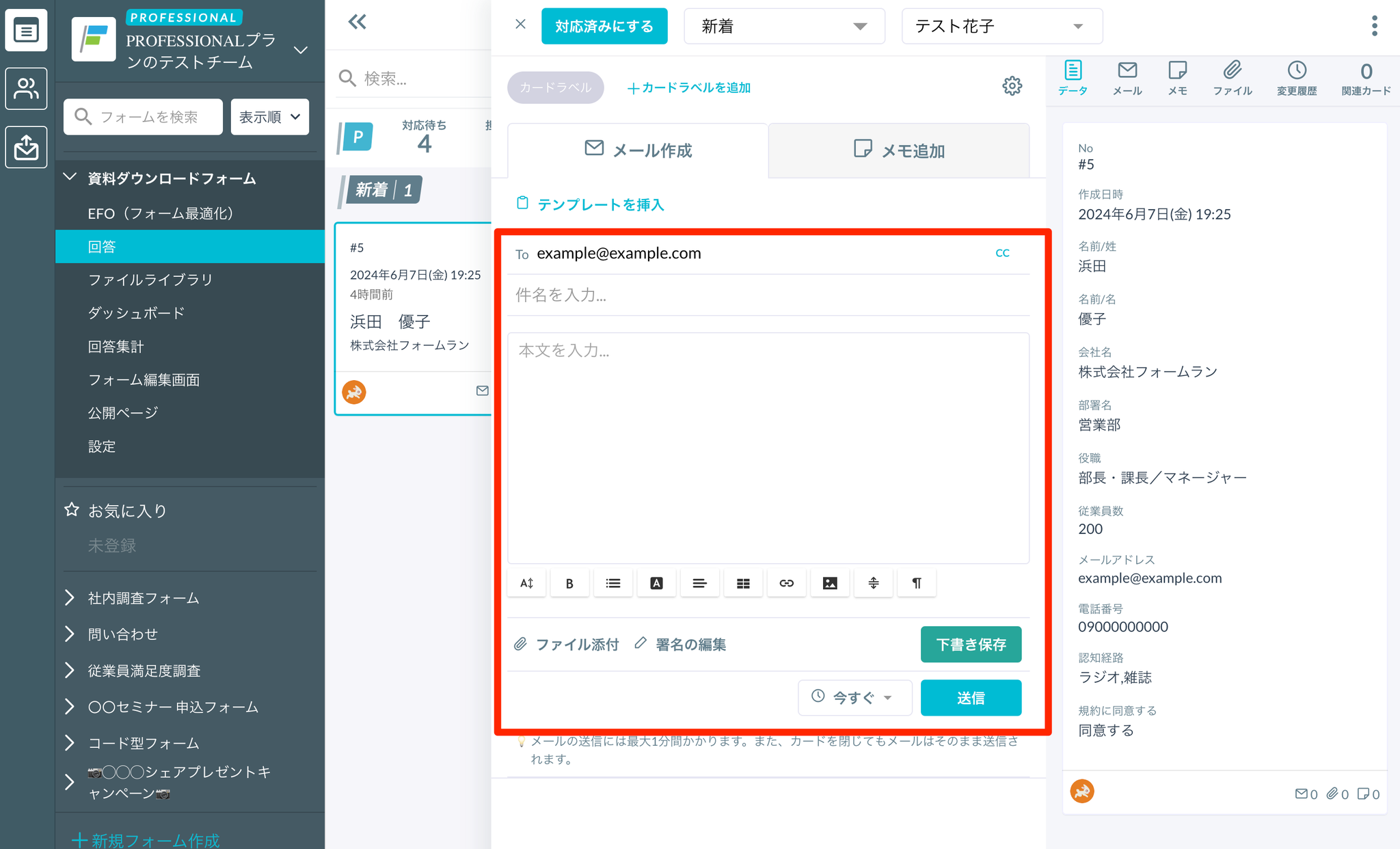
Task: Toggle bold formatting in the email editor
Action: (569, 582)
